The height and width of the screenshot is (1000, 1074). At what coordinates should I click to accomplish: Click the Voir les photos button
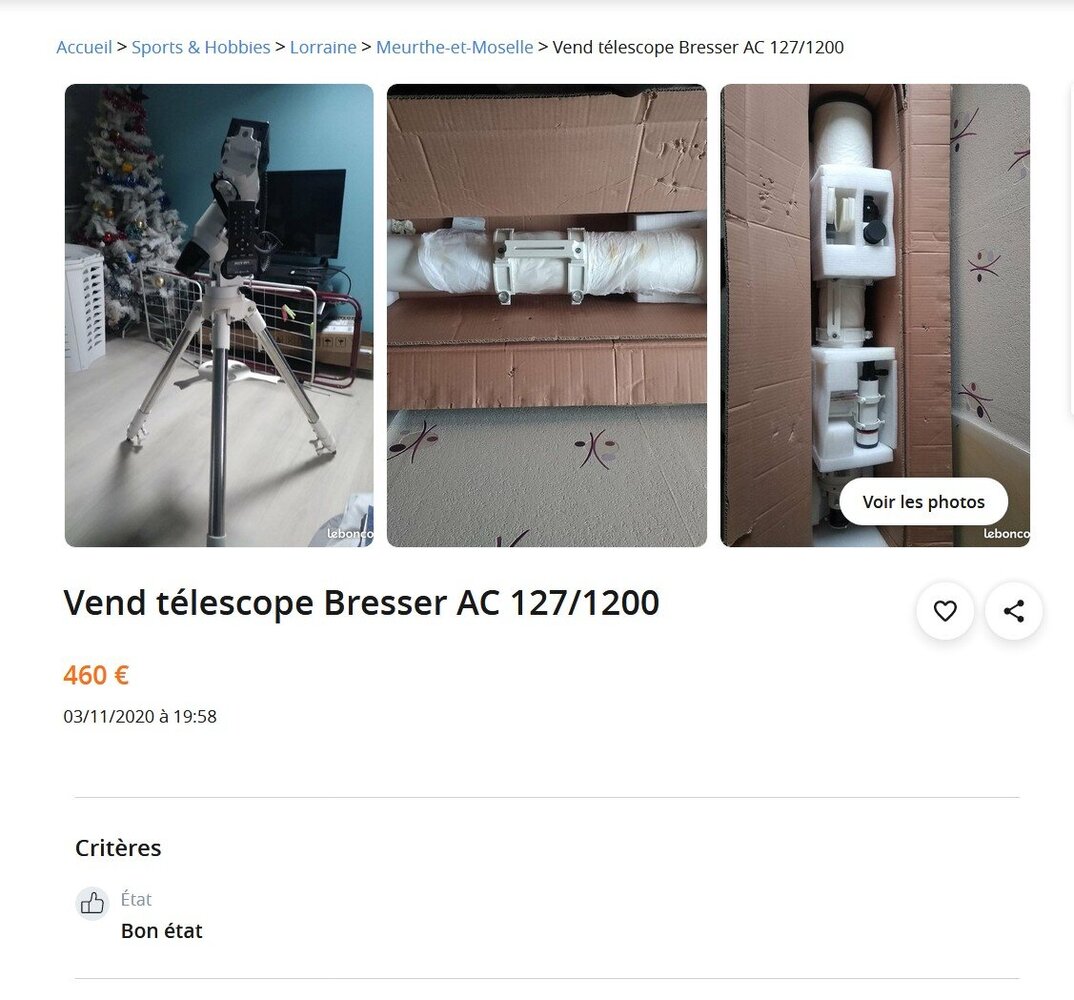coord(923,502)
